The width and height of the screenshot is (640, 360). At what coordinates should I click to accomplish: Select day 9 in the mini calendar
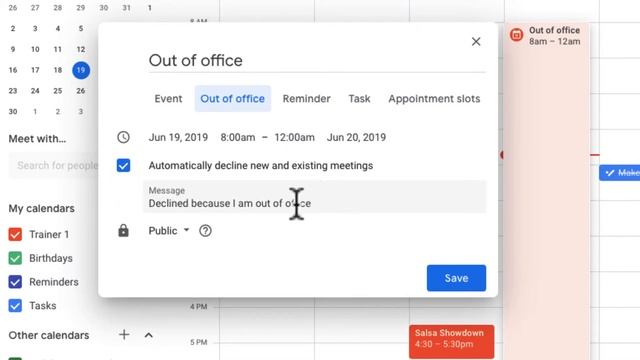coord(13,49)
